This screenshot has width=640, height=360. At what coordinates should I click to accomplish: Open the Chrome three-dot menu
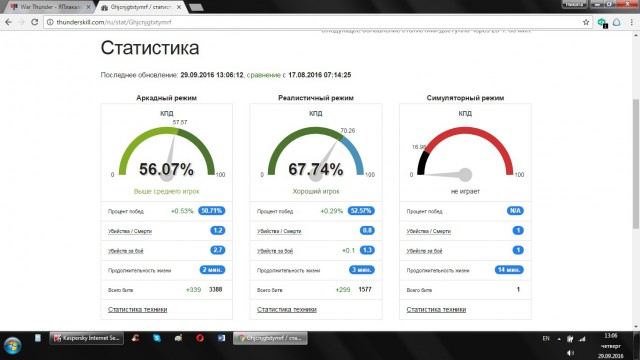(631, 22)
